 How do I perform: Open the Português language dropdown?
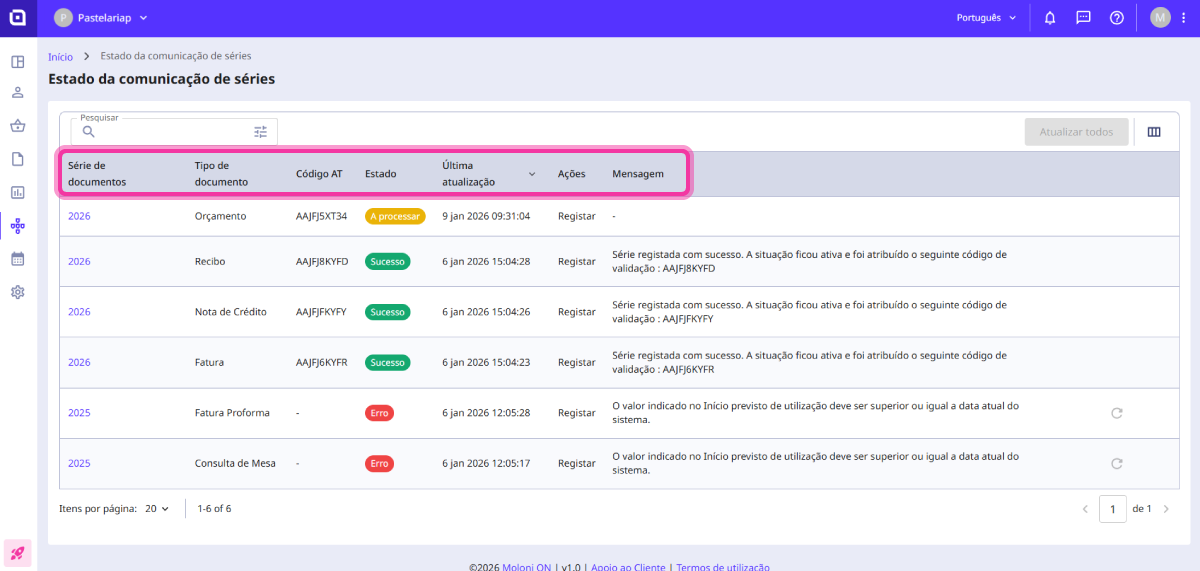pyautogui.click(x=986, y=18)
